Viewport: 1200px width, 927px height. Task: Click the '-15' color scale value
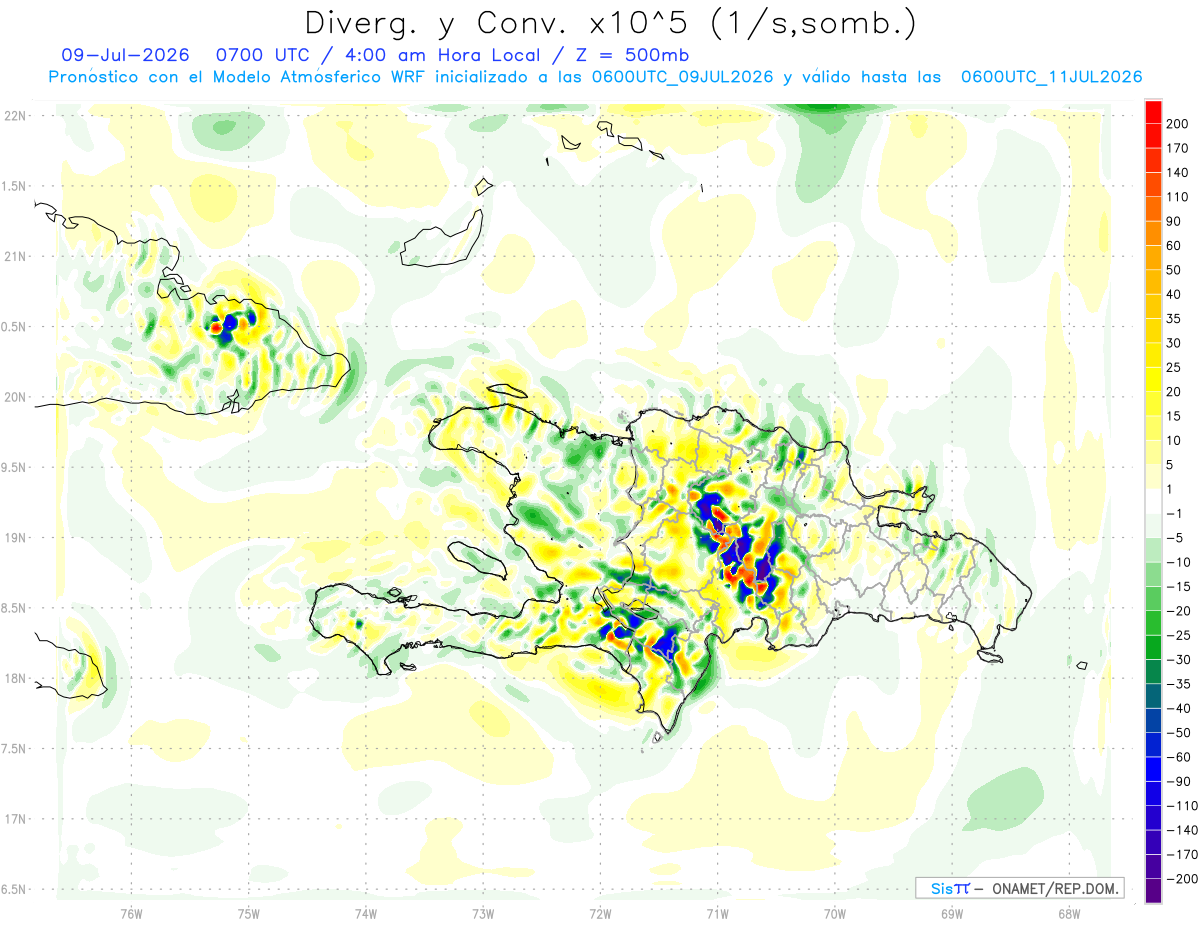point(1179,586)
